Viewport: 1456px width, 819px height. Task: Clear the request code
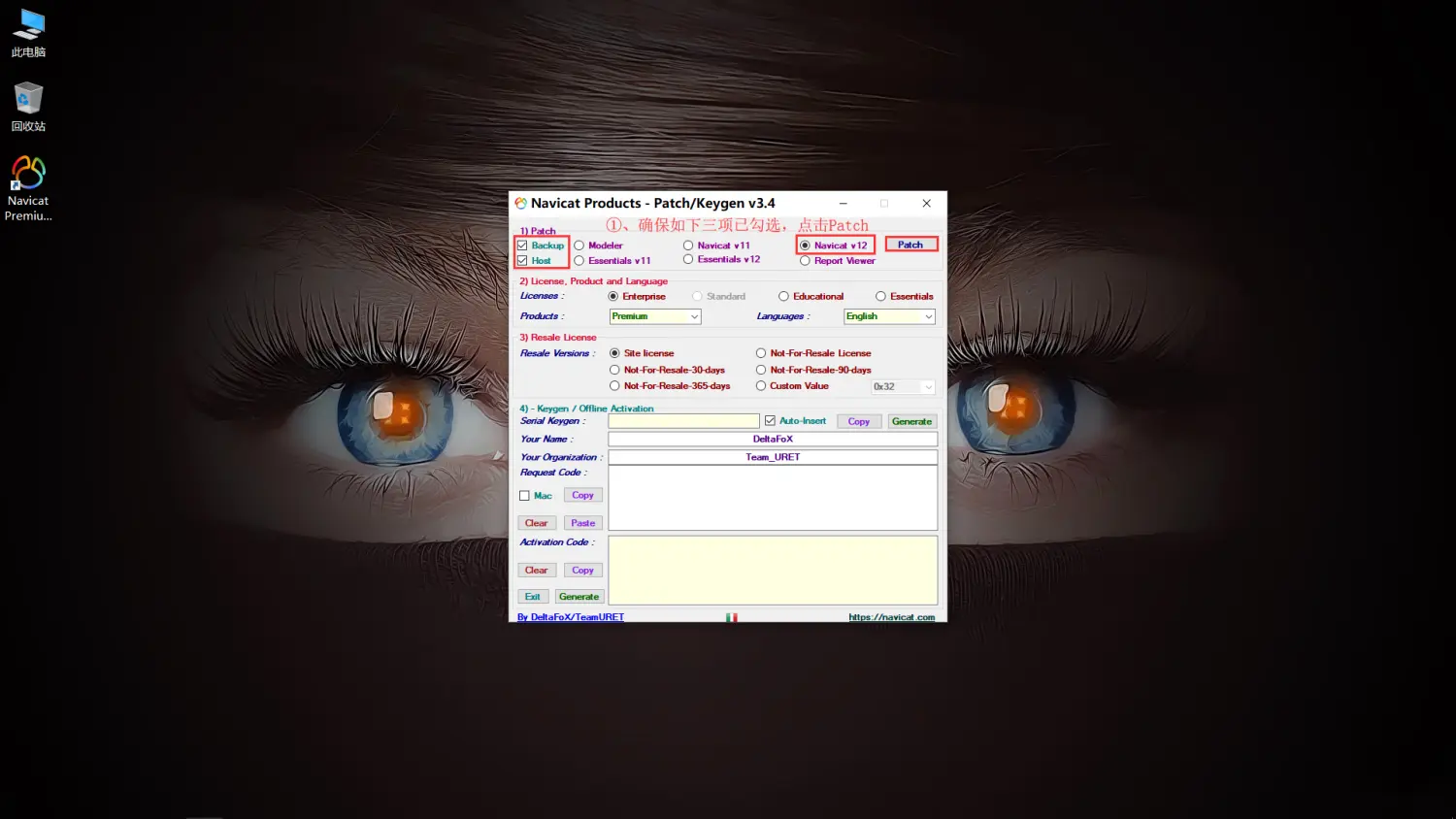[536, 523]
